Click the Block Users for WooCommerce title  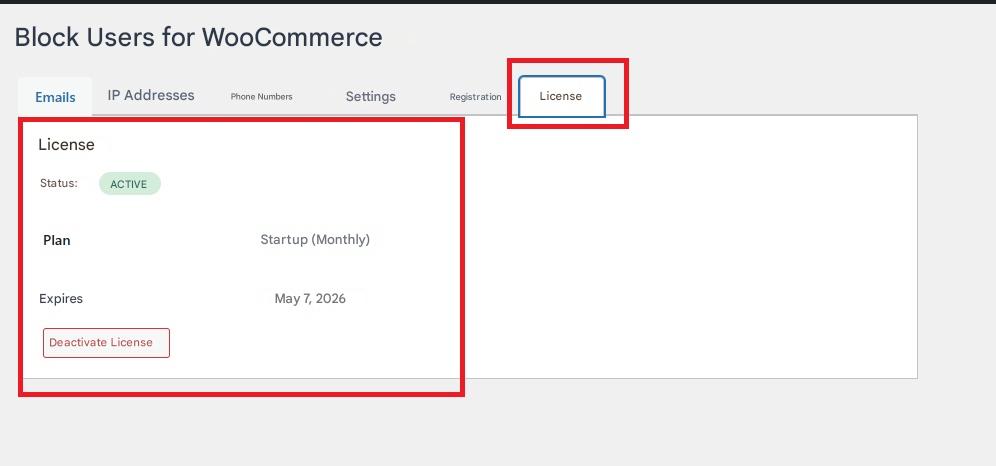[198, 37]
